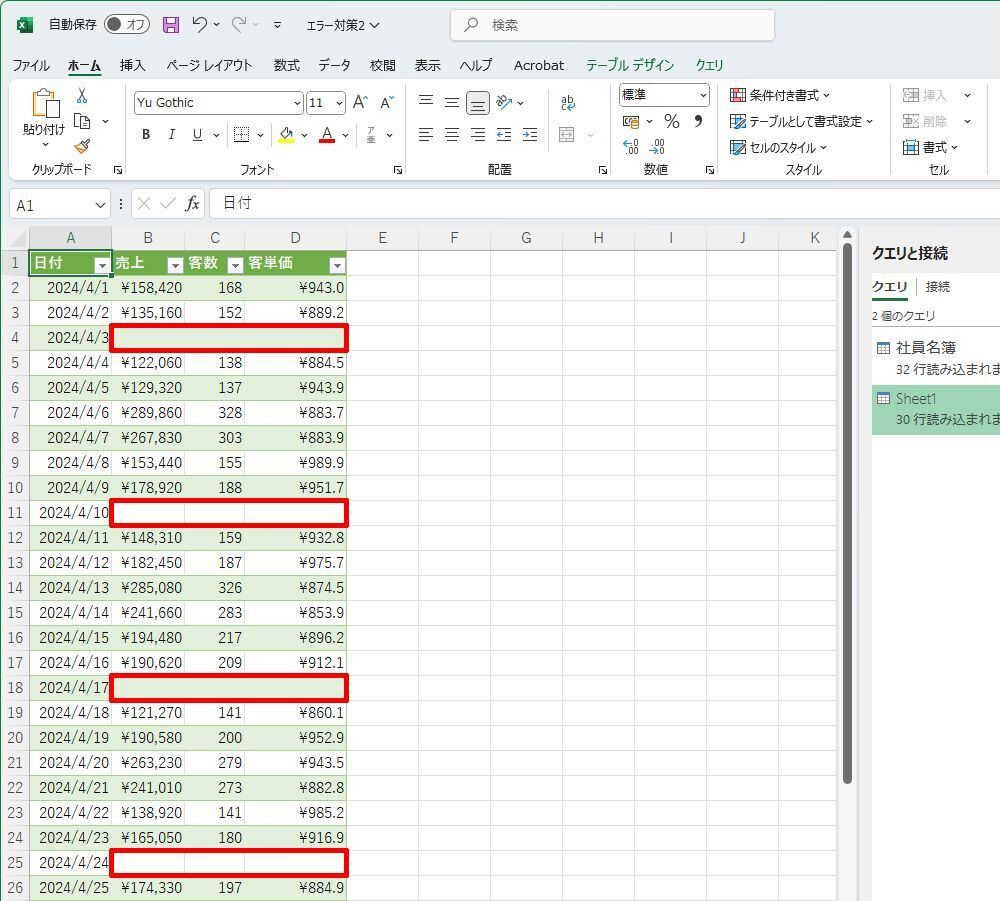Click the Borders grid icon
The width and height of the screenshot is (1000, 901).
(242, 135)
